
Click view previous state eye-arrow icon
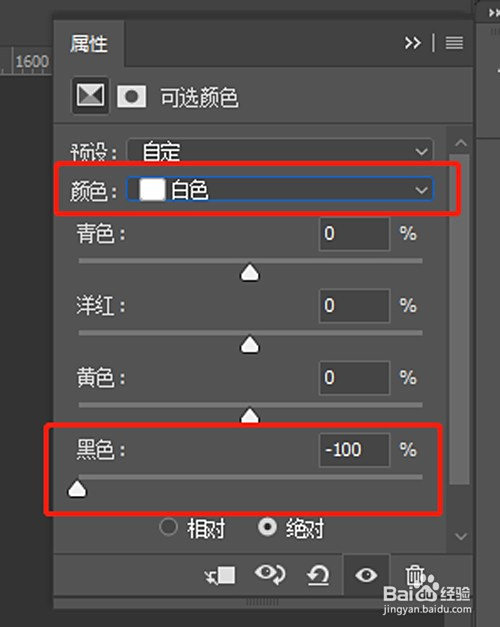[x=270, y=575]
